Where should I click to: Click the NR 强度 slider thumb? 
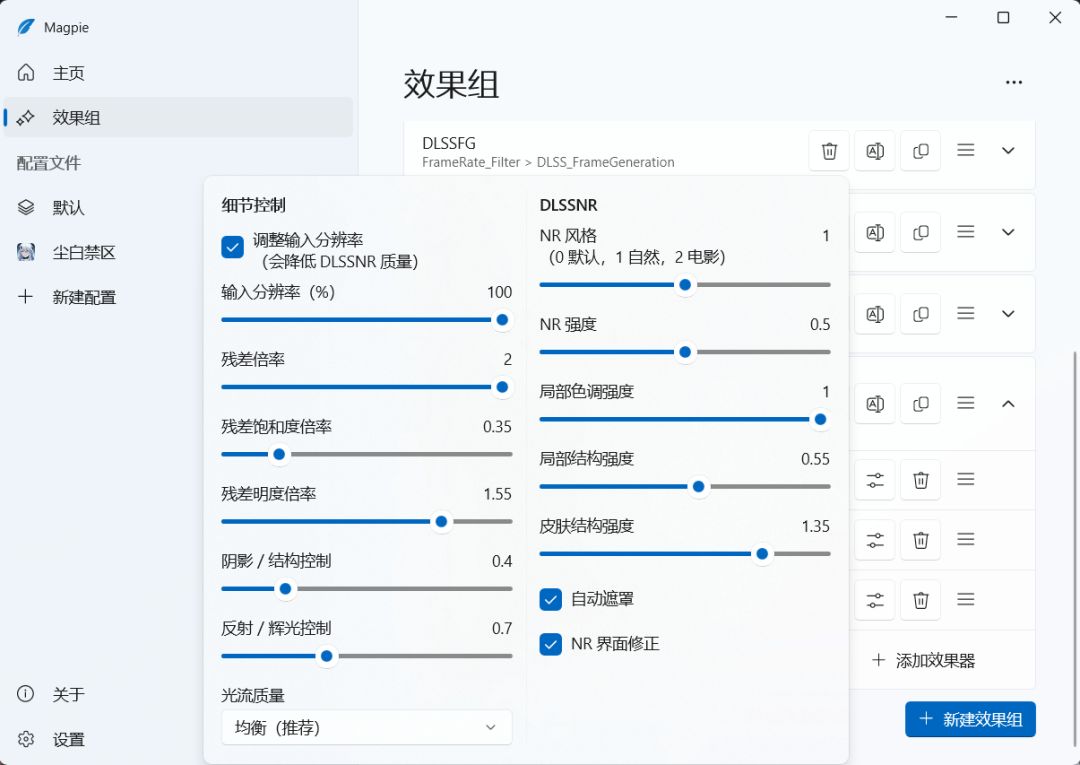(685, 352)
